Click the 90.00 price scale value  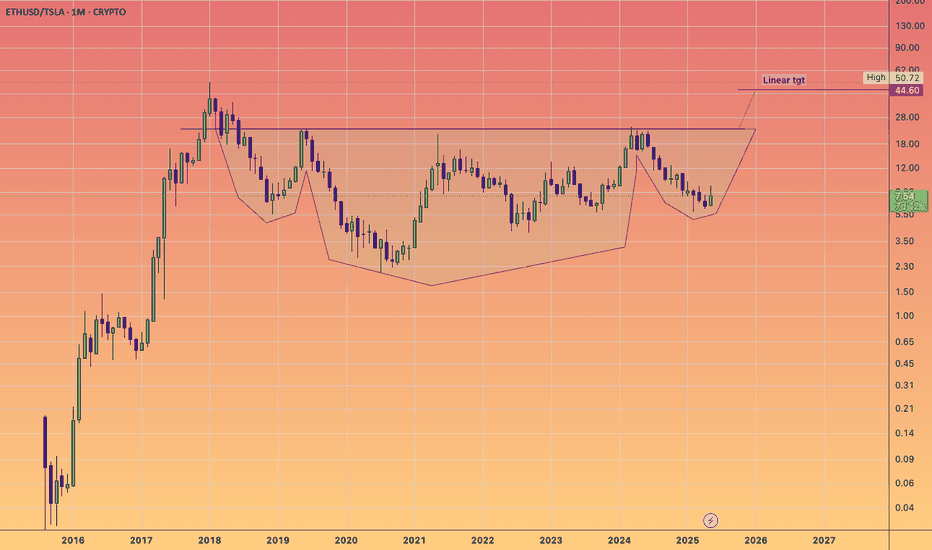point(907,48)
